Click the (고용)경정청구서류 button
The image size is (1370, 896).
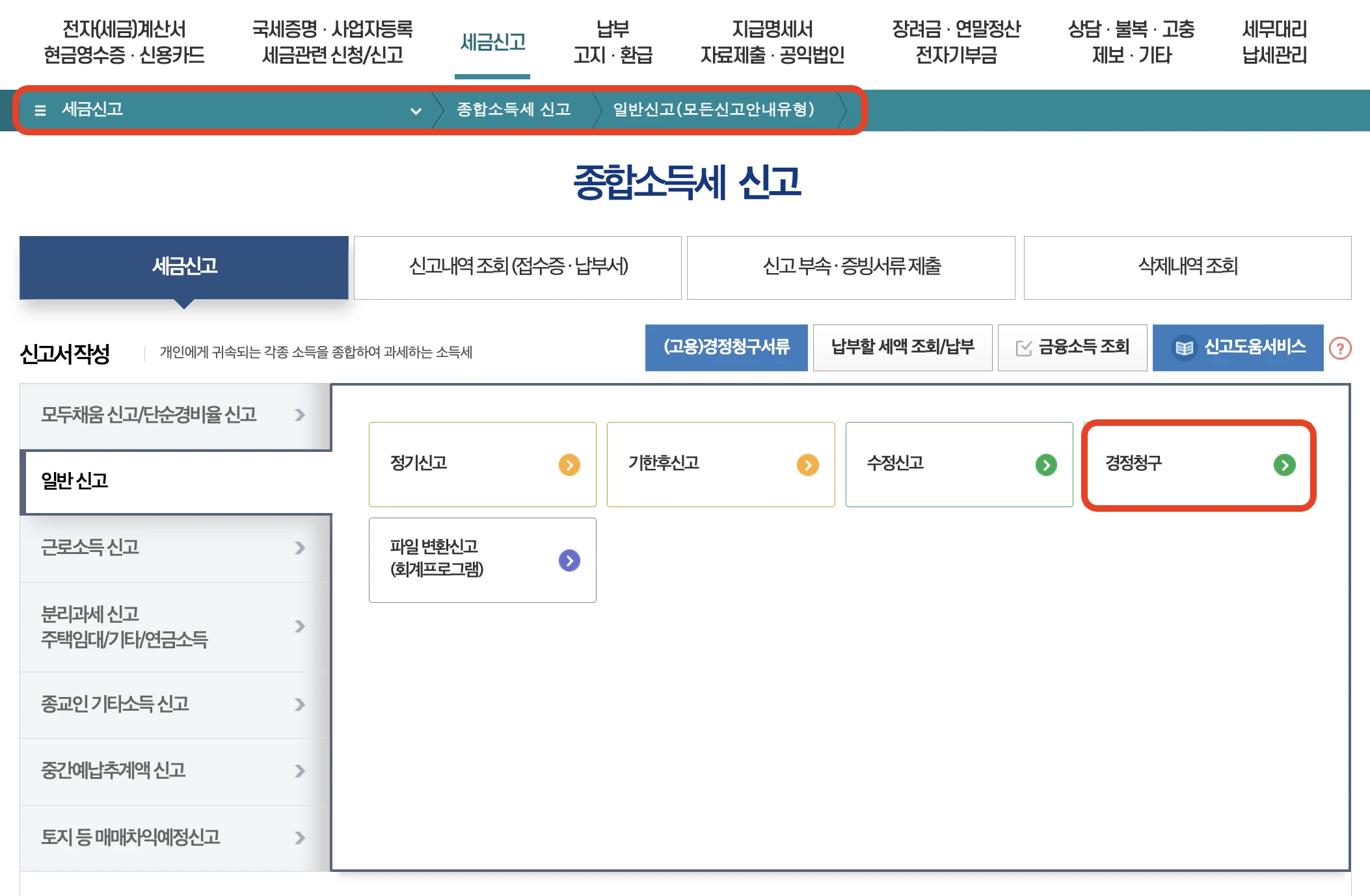(726, 347)
